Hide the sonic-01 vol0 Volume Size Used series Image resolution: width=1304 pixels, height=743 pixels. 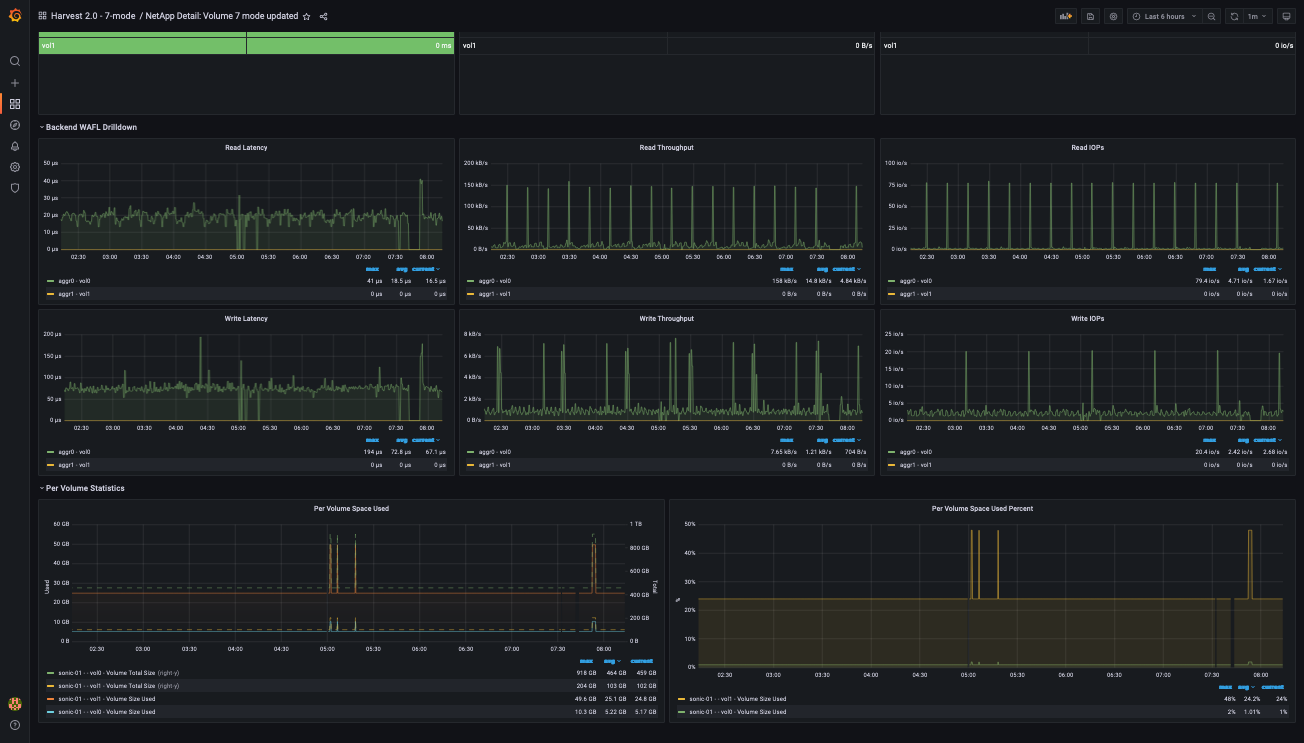[x=107, y=712]
